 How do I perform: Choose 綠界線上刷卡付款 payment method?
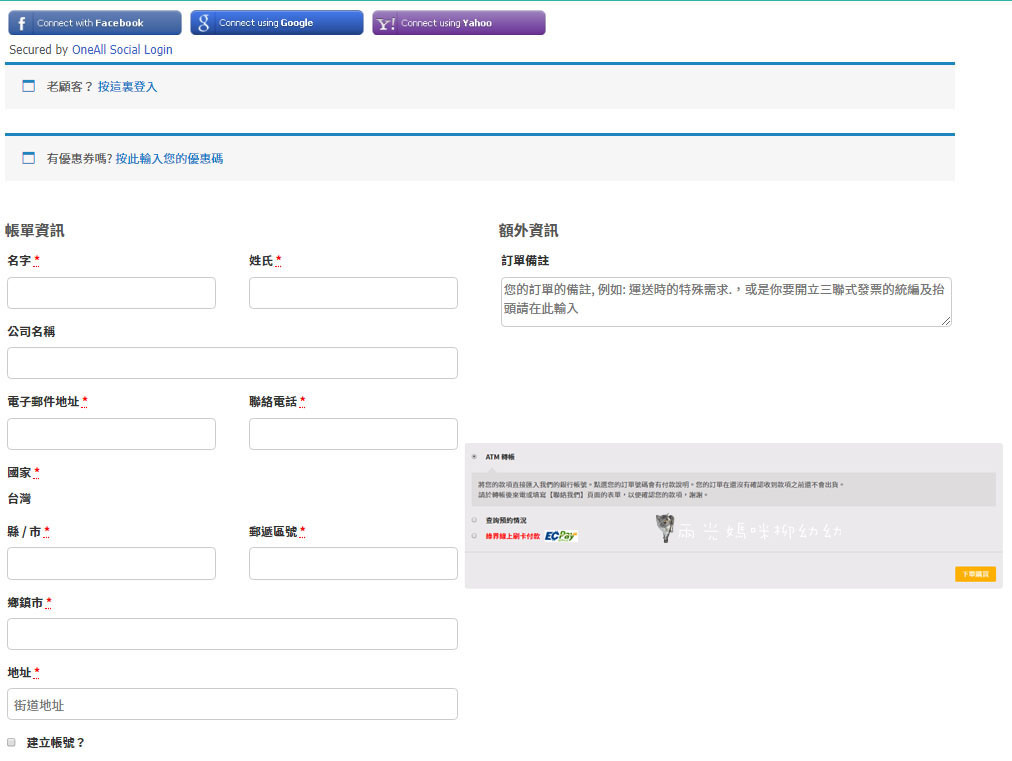point(474,536)
